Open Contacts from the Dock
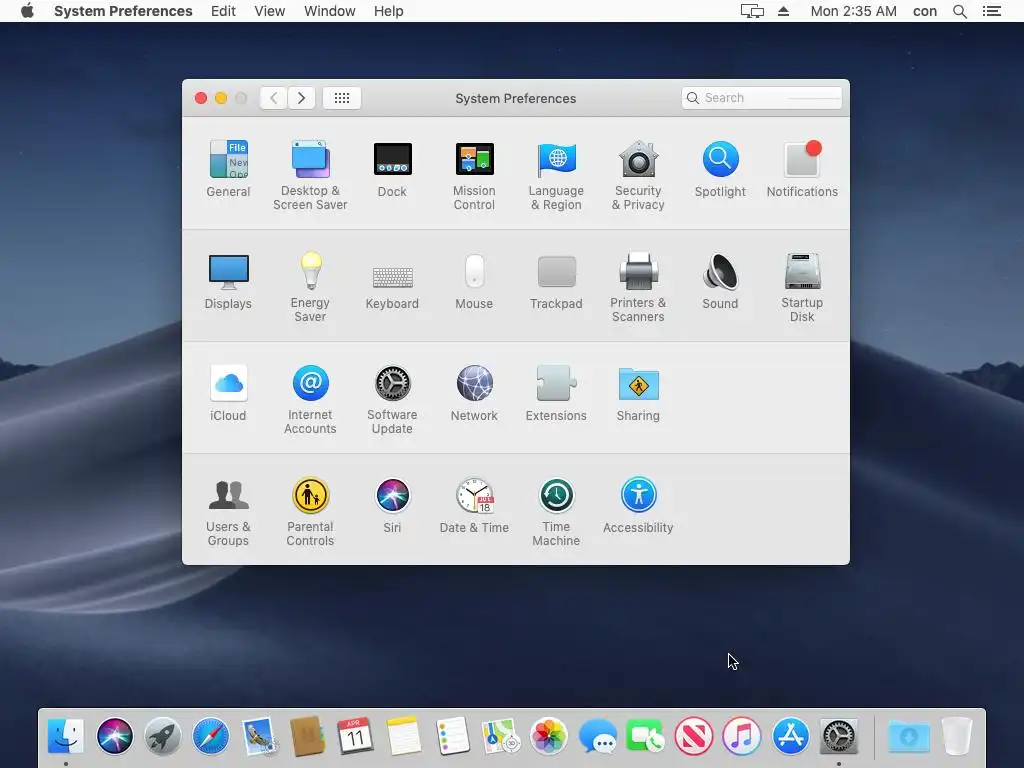Image resolution: width=1024 pixels, height=768 pixels. (x=308, y=736)
